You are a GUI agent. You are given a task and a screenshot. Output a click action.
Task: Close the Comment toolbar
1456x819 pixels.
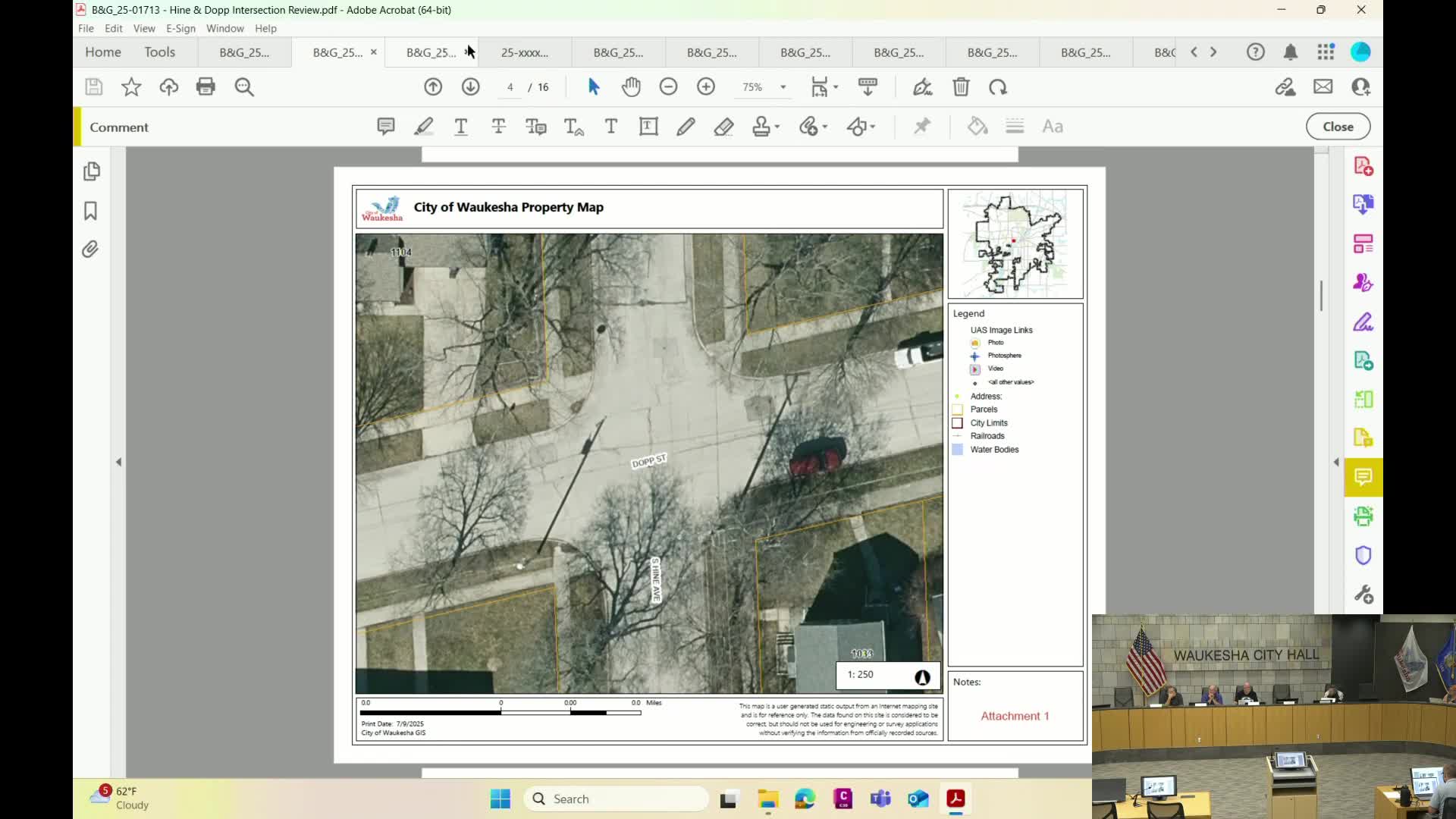(x=1338, y=127)
